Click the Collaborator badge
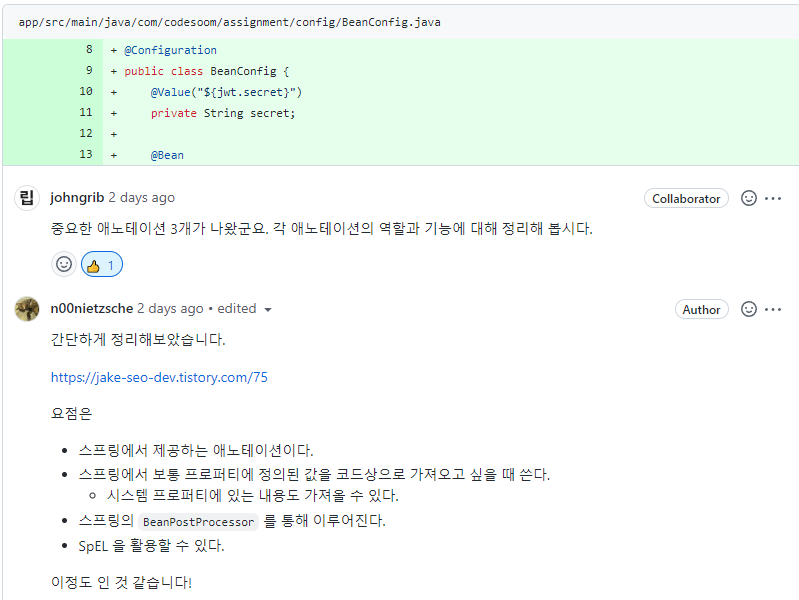The width and height of the screenshot is (799, 600). pyautogui.click(x=686, y=199)
